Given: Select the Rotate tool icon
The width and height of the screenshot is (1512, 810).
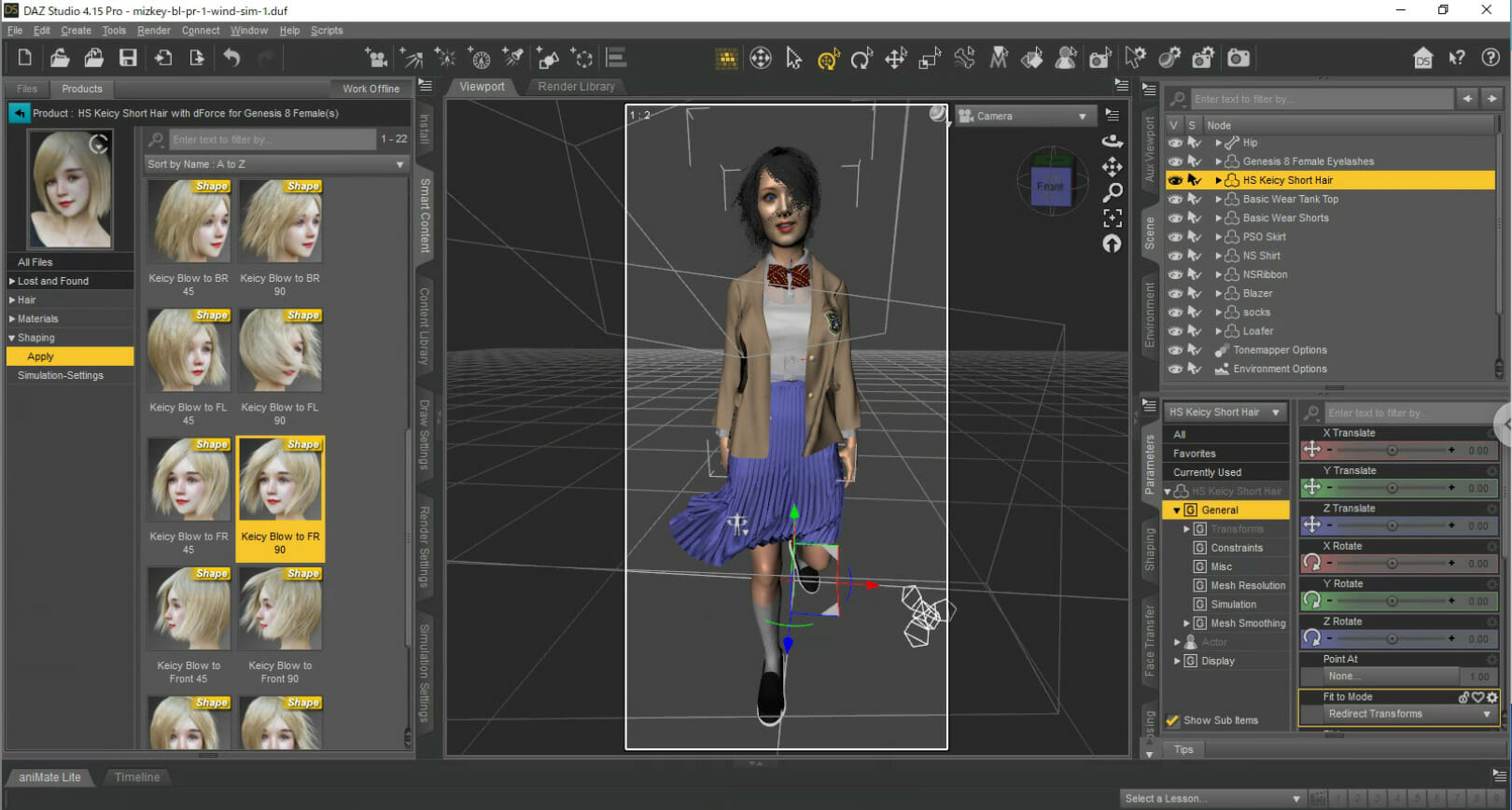Looking at the screenshot, I should point(861,59).
